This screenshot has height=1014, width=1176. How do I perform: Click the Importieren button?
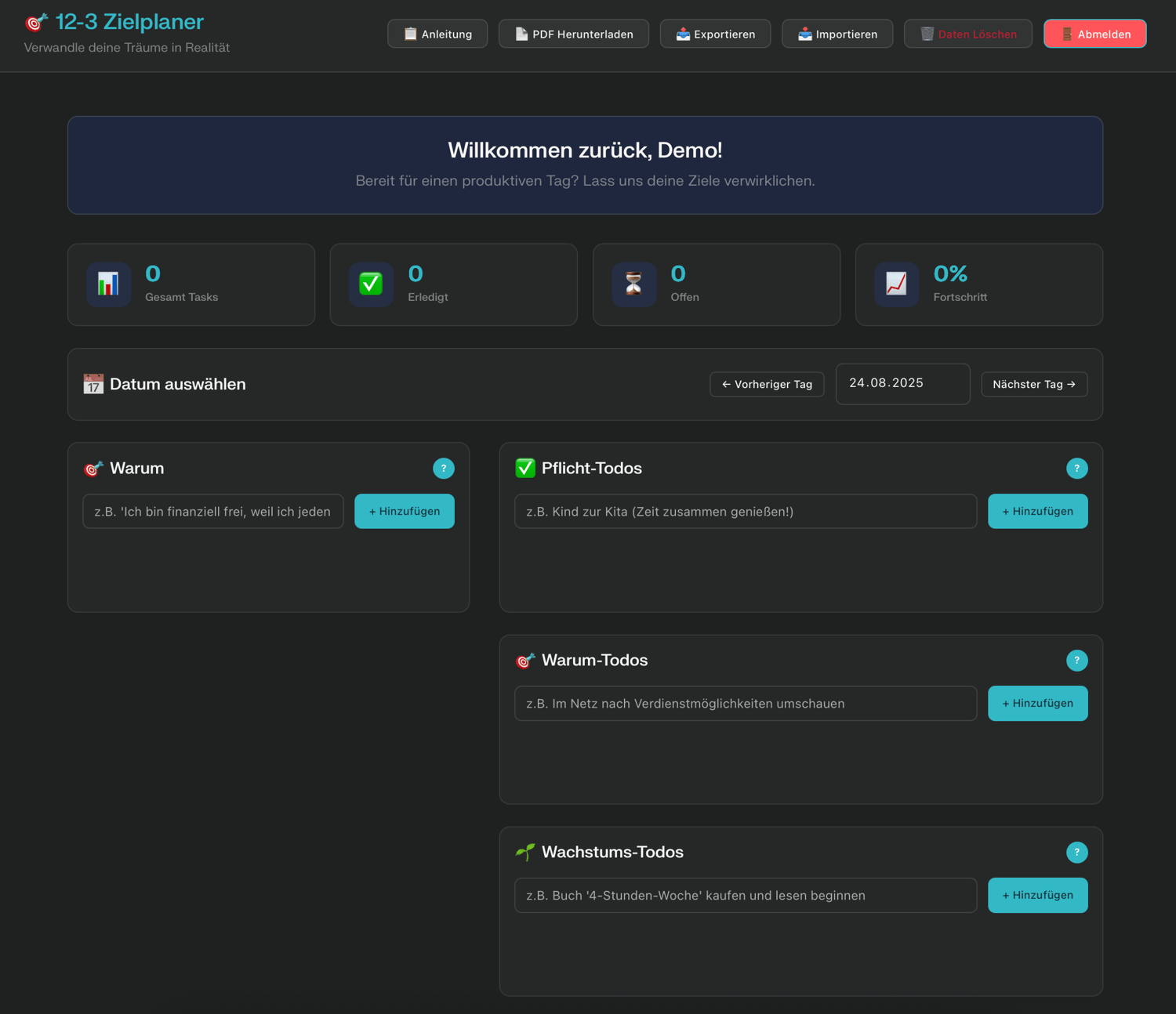coord(837,34)
